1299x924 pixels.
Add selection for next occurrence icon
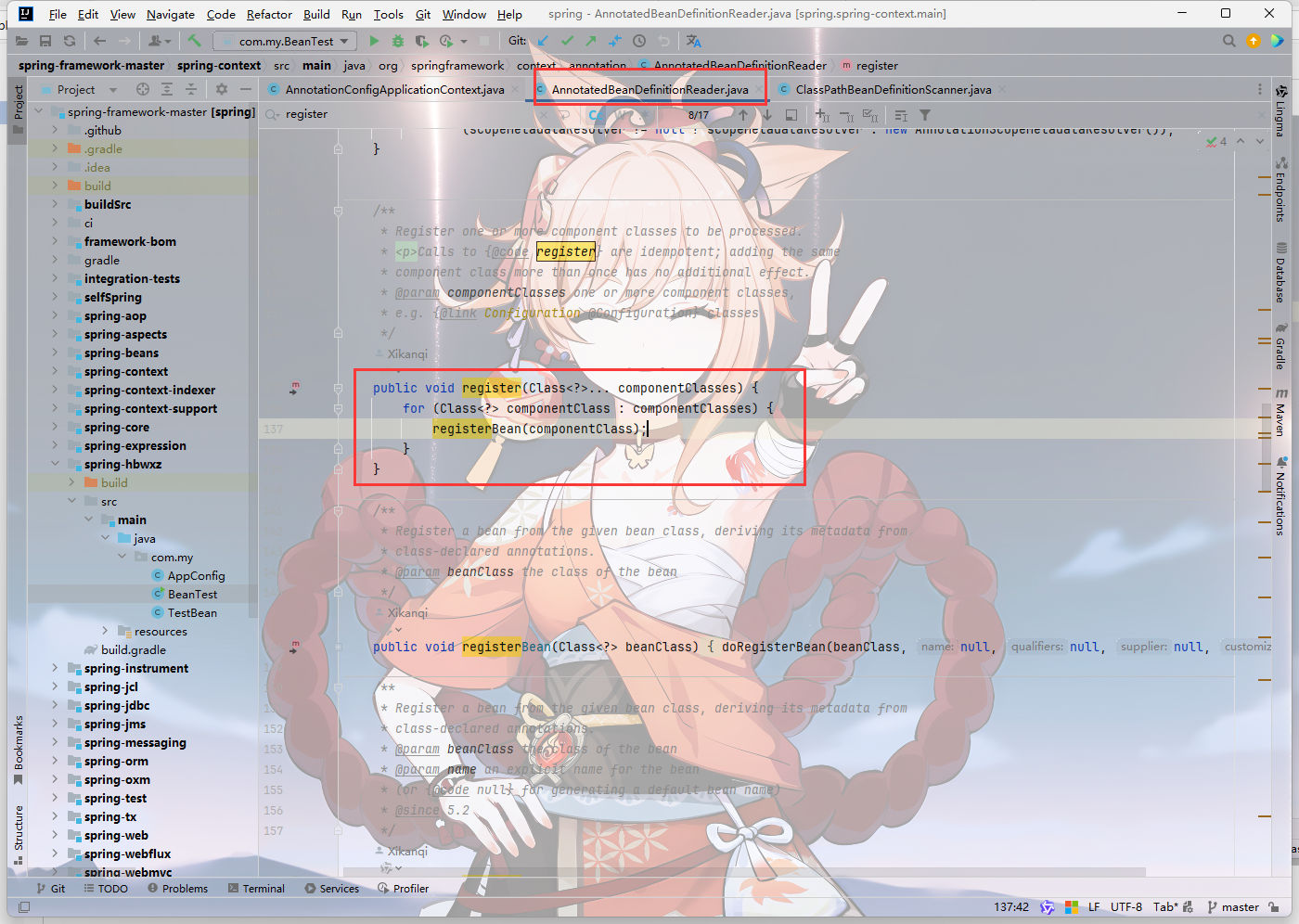pos(822,115)
